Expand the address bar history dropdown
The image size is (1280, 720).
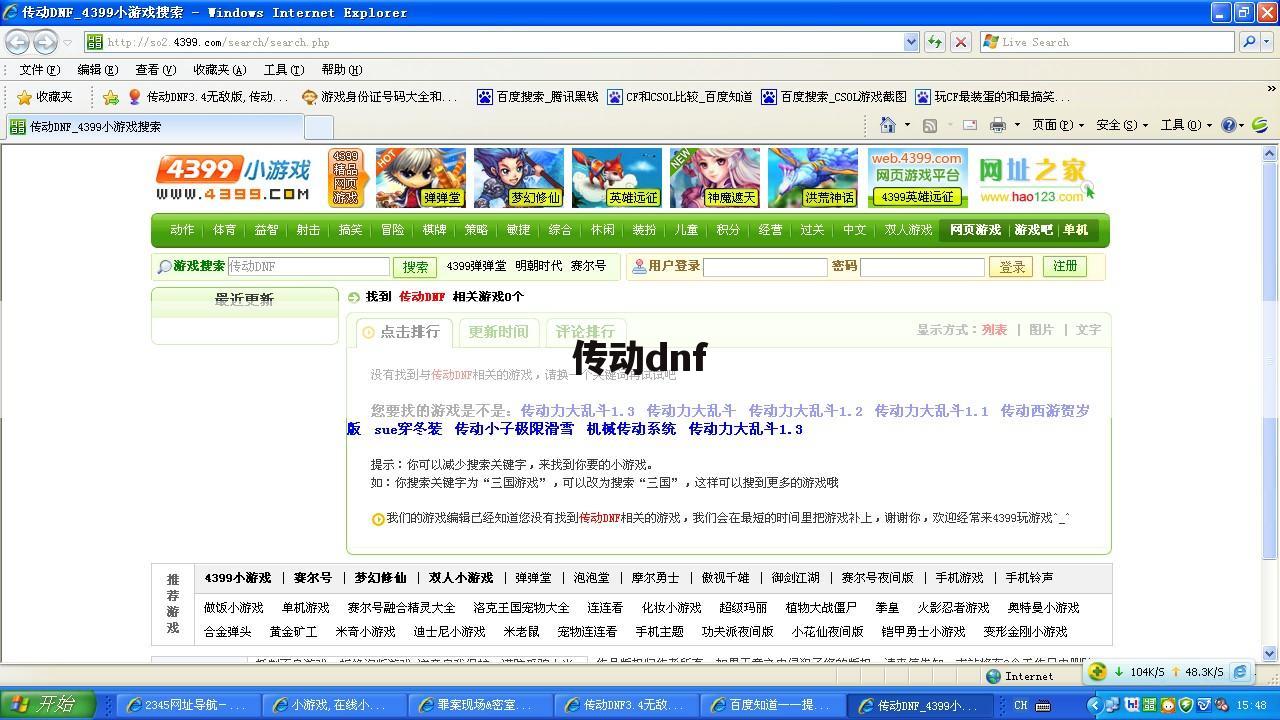[911, 42]
